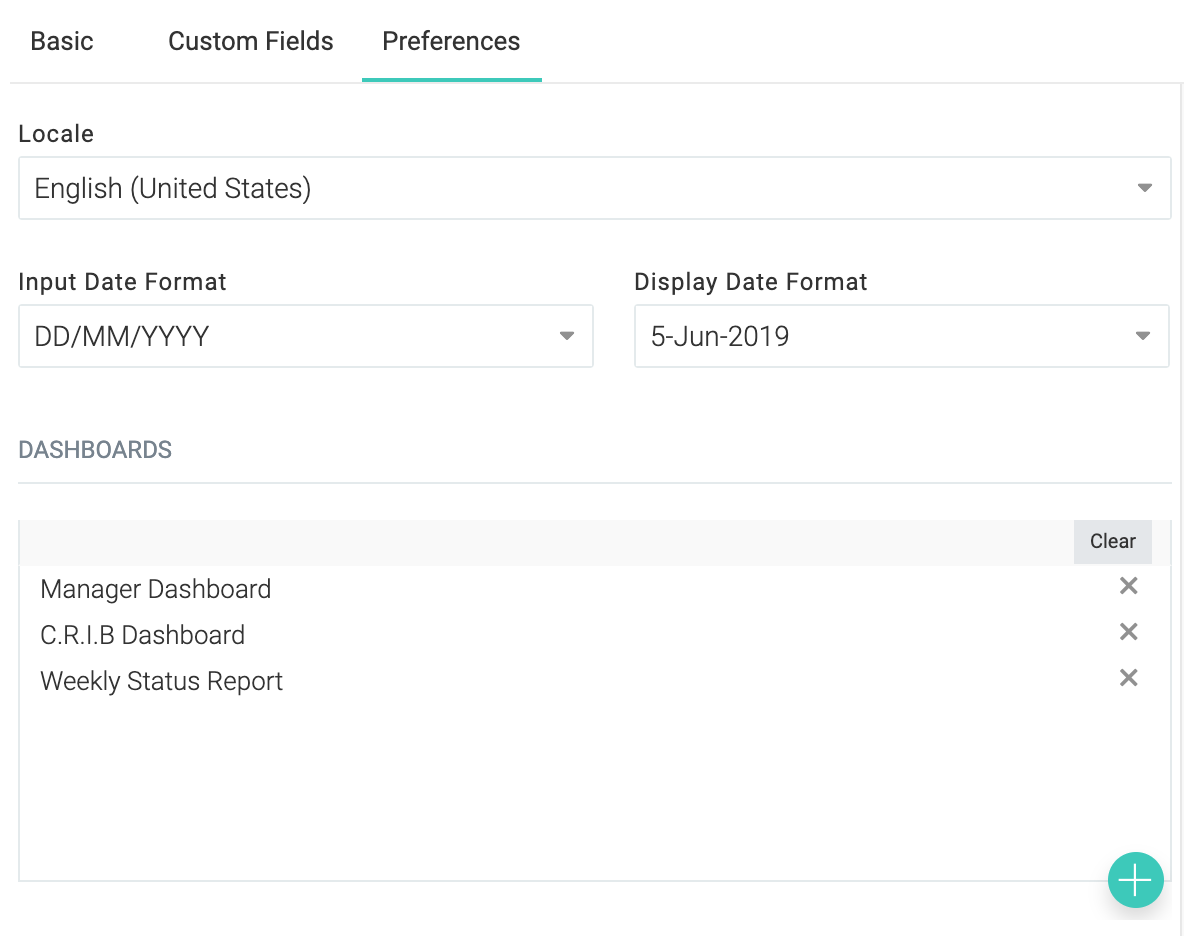
Task: Remove Weekly Status Report with its X icon
Action: point(1128,678)
